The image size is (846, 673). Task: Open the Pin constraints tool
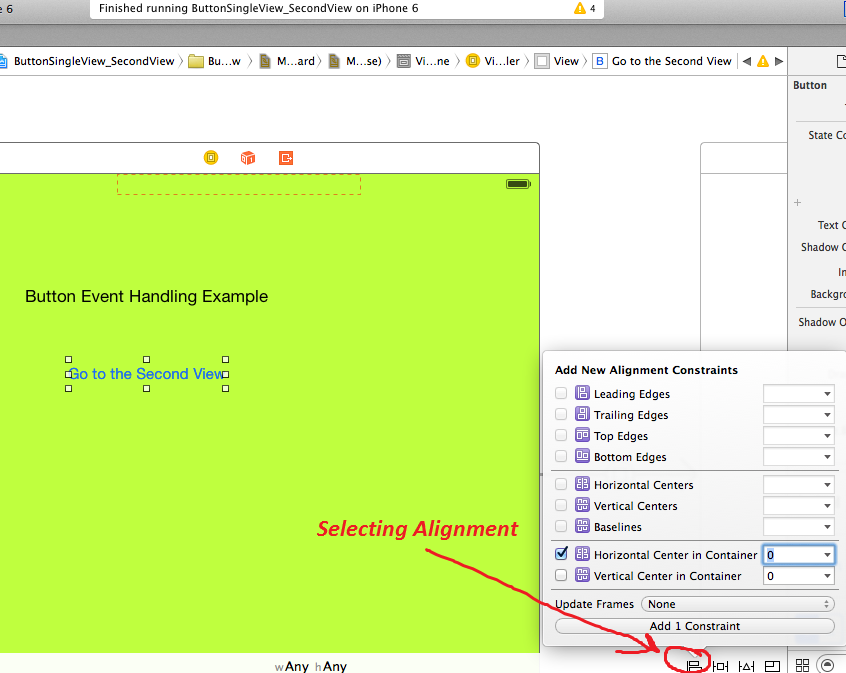pyautogui.click(x=720, y=666)
